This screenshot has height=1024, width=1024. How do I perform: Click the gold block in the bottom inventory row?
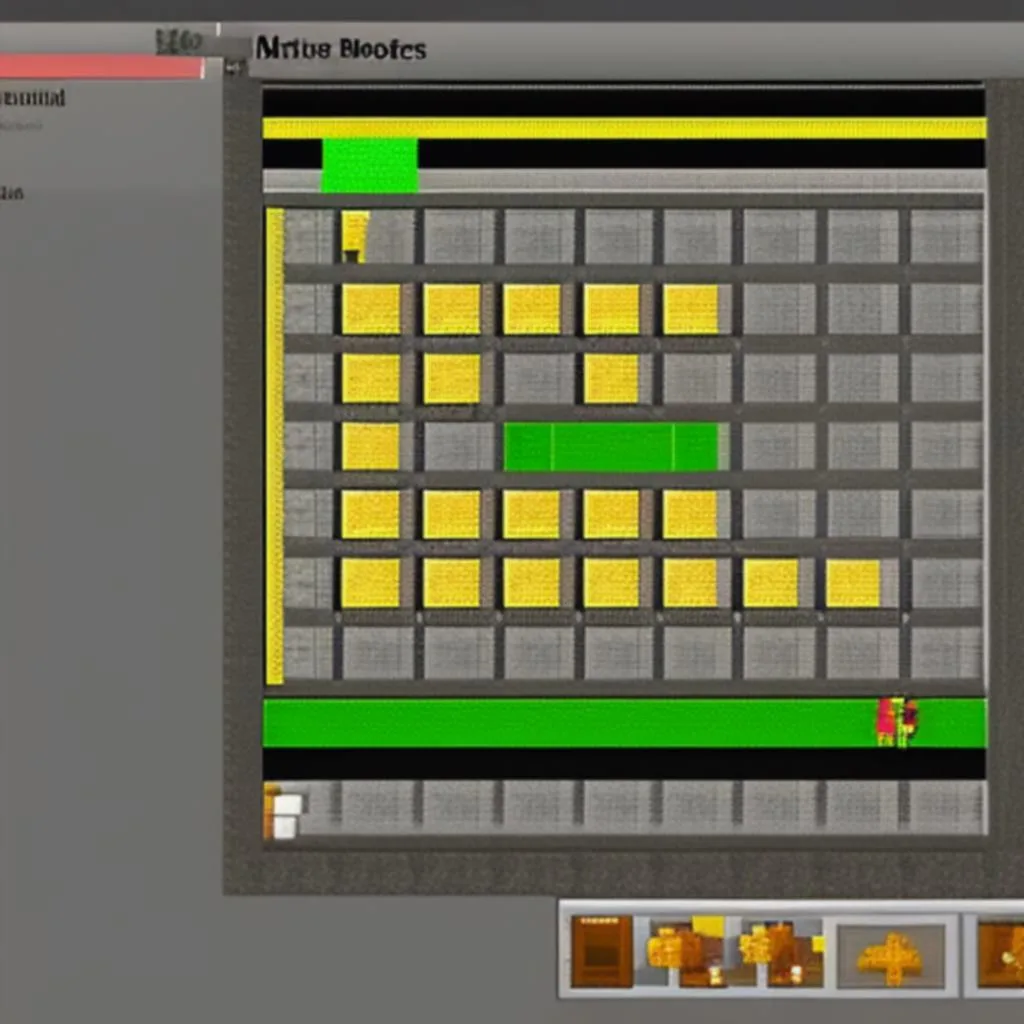pos(374,585)
